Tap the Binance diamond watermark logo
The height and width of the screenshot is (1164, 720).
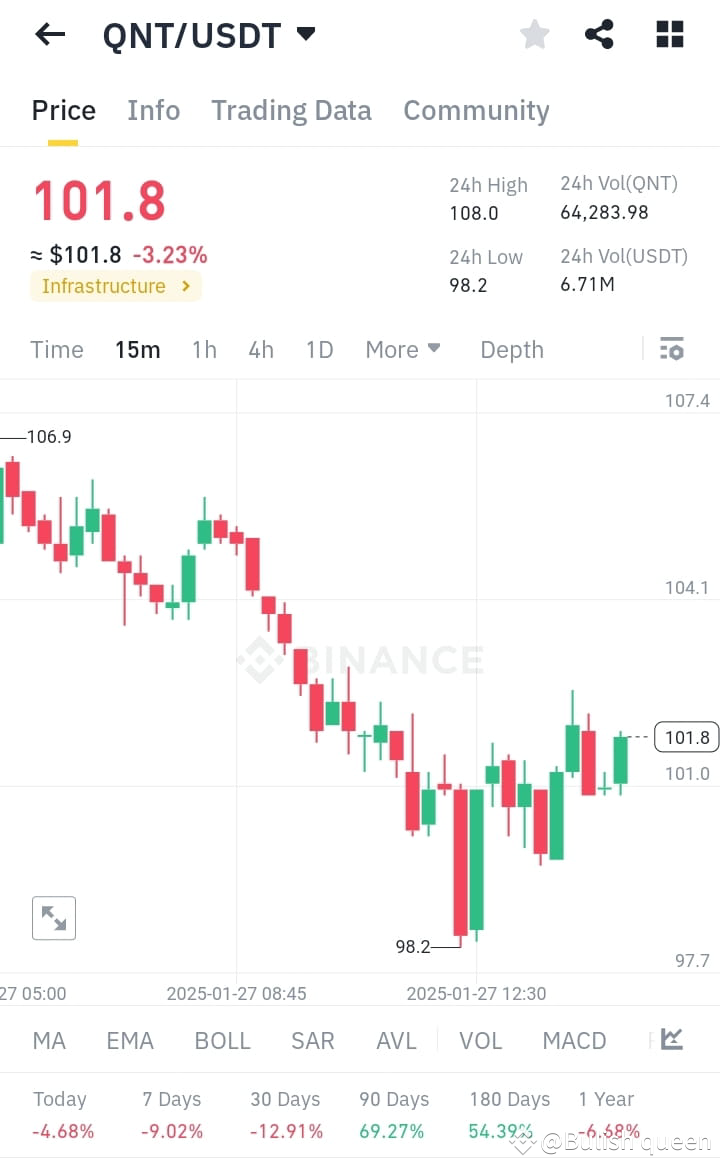coord(261,658)
